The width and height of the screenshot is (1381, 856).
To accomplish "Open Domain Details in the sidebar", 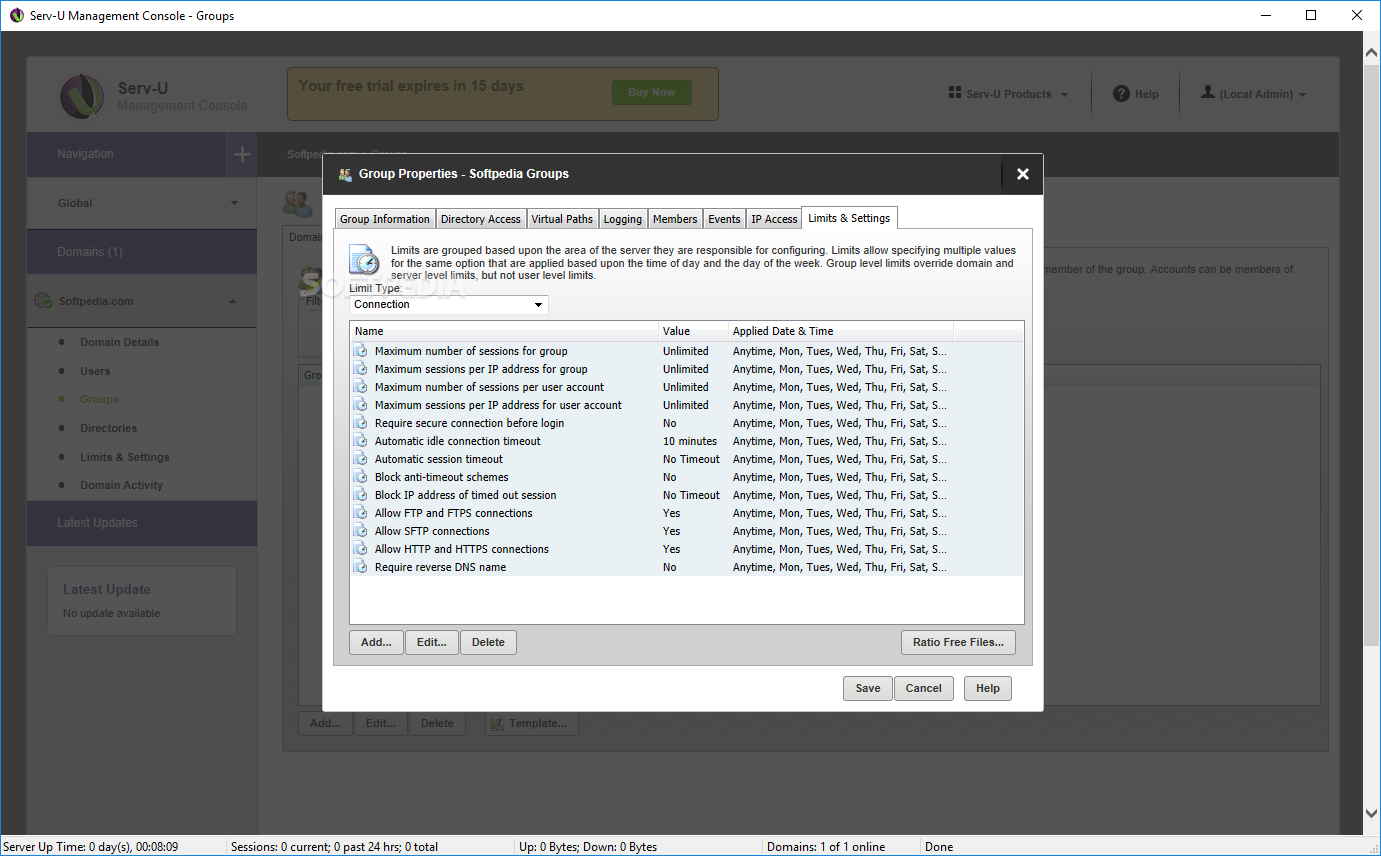I will tap(120, 342).
